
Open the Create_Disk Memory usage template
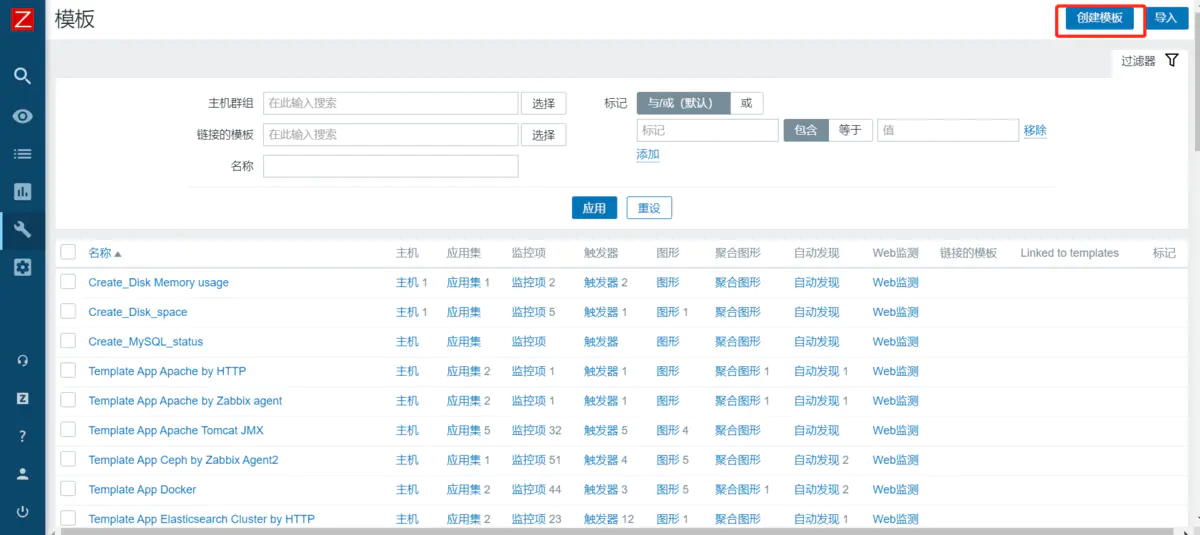(158, 283)
